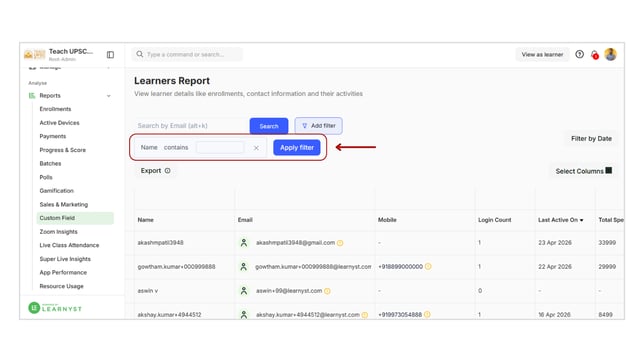Click Filter by Date
The width and height of the screenshot is (644, 362).
[591, 138]
